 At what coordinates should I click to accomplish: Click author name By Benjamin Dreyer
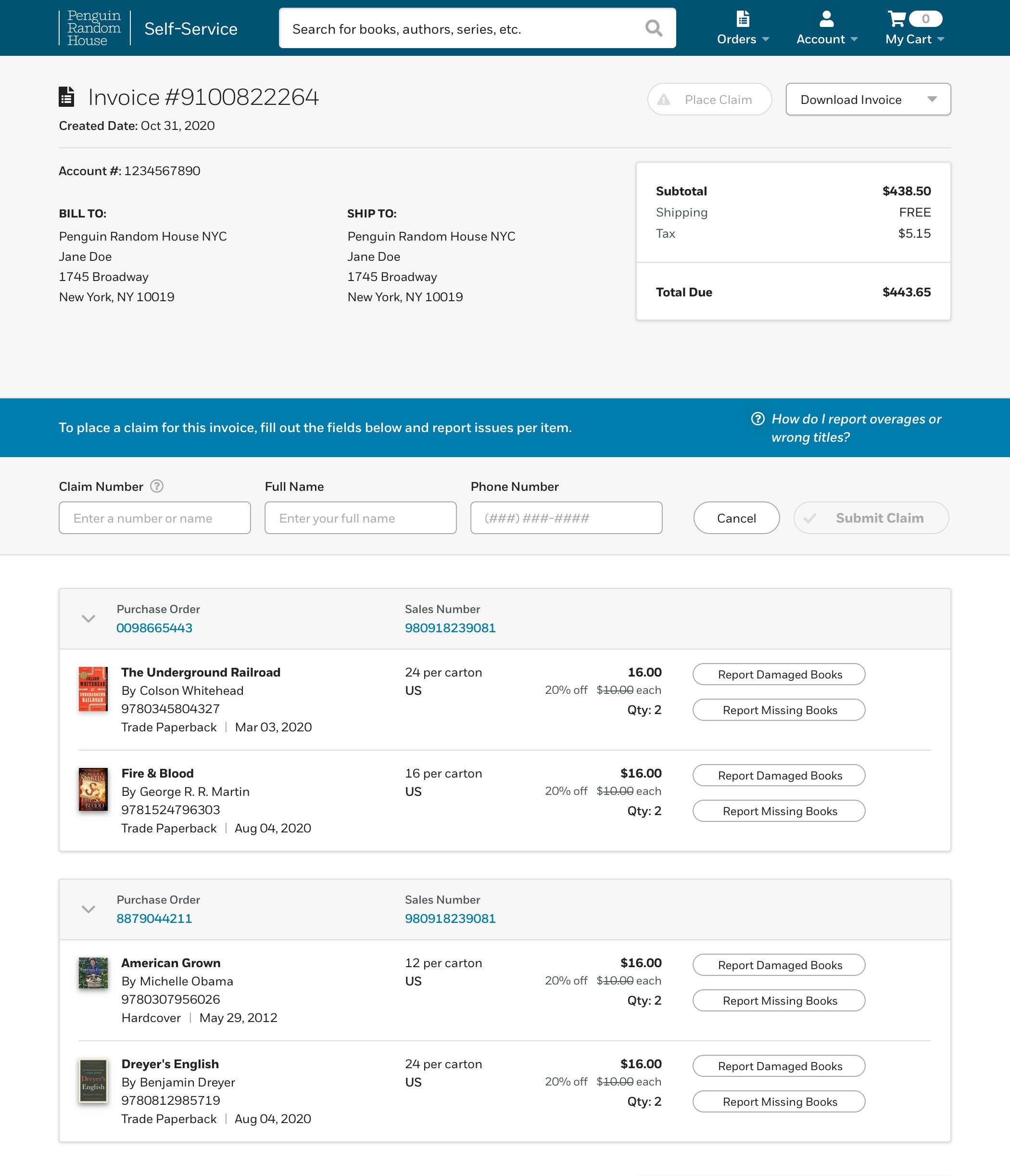[178, 1082]
